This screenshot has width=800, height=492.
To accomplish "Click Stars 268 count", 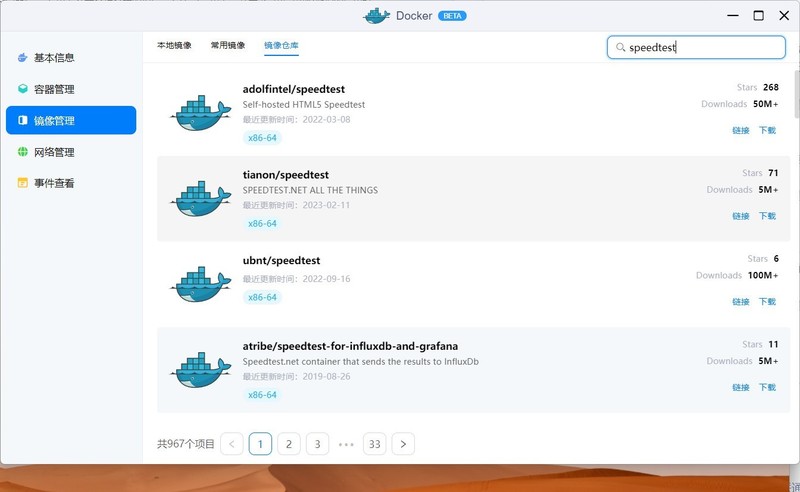I will (x=770, y=87).
